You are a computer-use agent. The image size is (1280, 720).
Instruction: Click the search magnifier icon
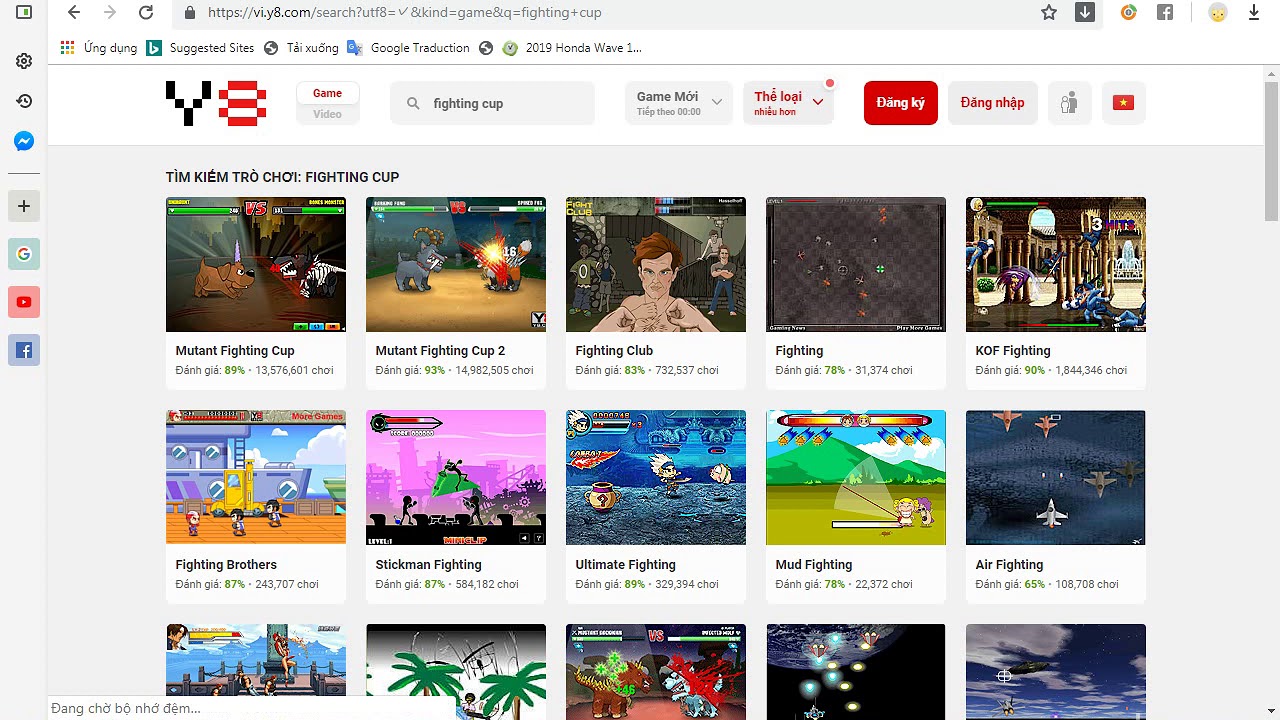[413, 103]
